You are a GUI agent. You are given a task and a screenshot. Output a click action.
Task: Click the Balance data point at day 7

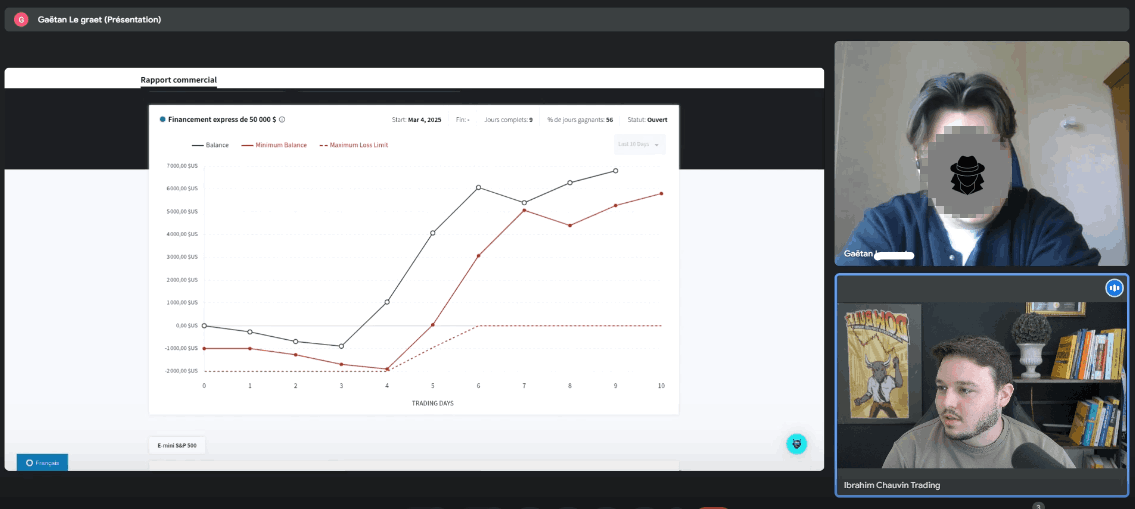524,203
